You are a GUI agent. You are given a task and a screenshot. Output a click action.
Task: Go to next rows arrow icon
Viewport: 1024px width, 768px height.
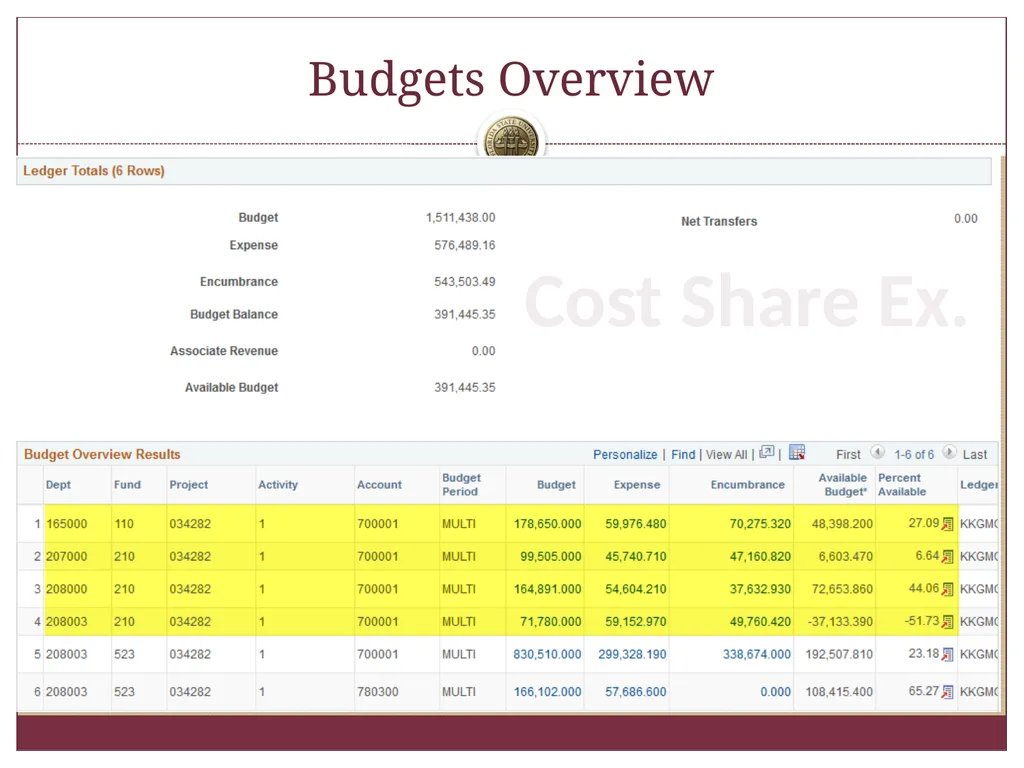950,452
